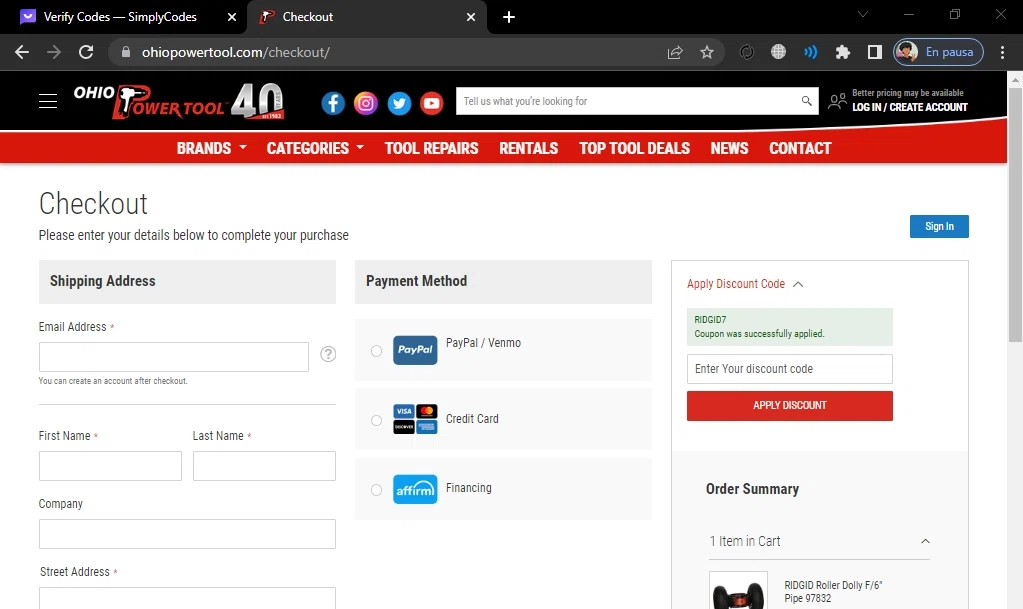Click the First Name input field
Screen dimensions: 1023x609
110,466
